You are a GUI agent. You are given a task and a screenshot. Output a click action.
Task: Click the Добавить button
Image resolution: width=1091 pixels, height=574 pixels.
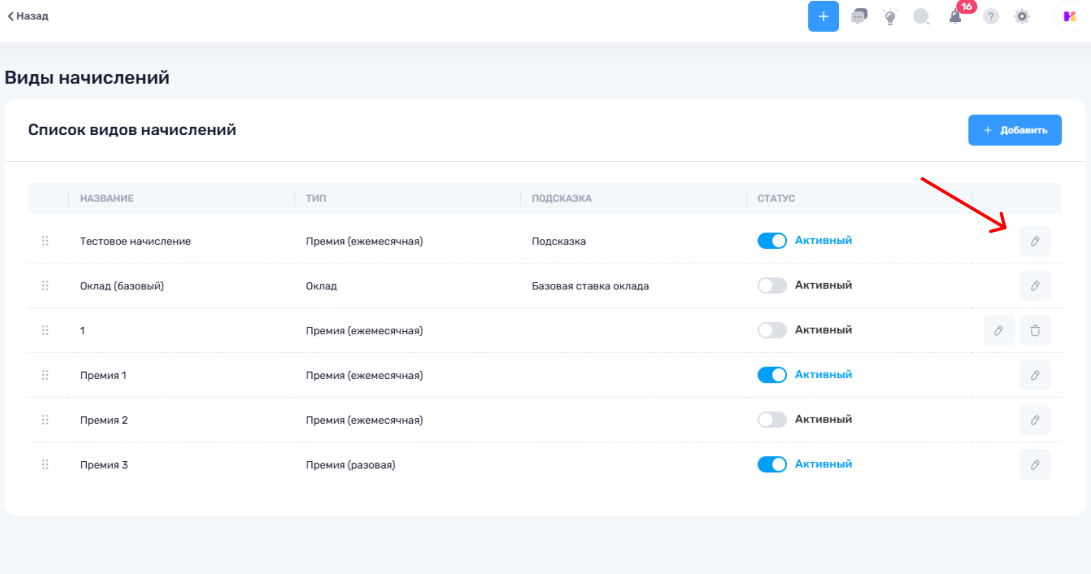1014,130
